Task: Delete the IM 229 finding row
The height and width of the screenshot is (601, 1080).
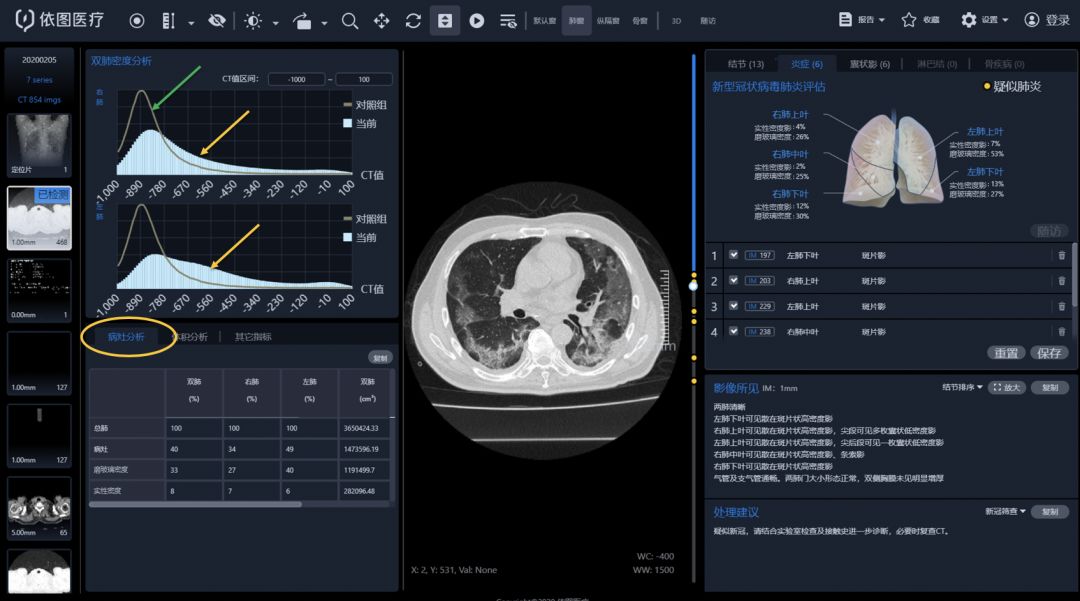Action: [1061, 306]
